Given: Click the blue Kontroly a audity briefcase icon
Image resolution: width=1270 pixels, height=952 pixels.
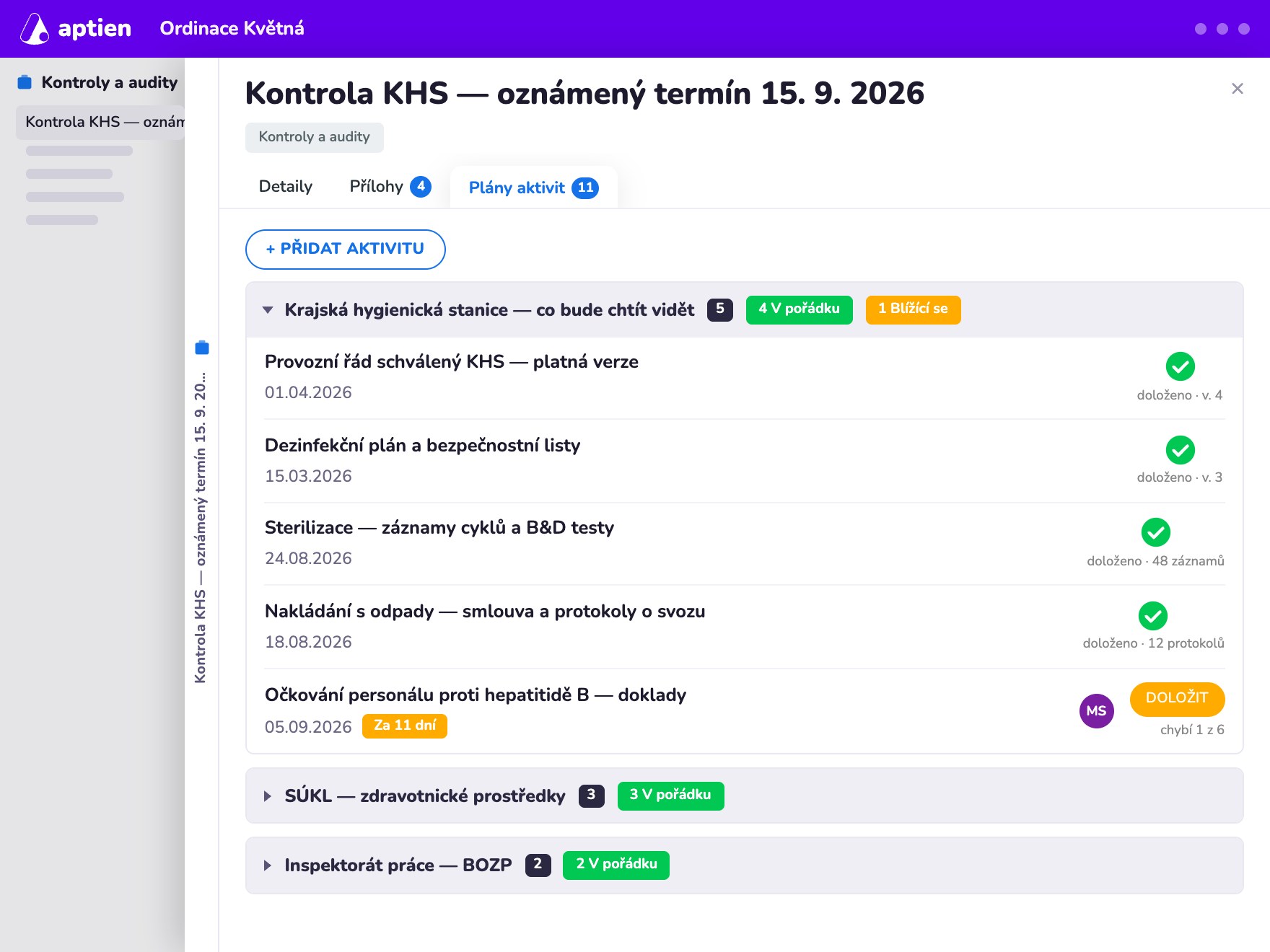Looking at the screenshot, I should pos(25,82).
